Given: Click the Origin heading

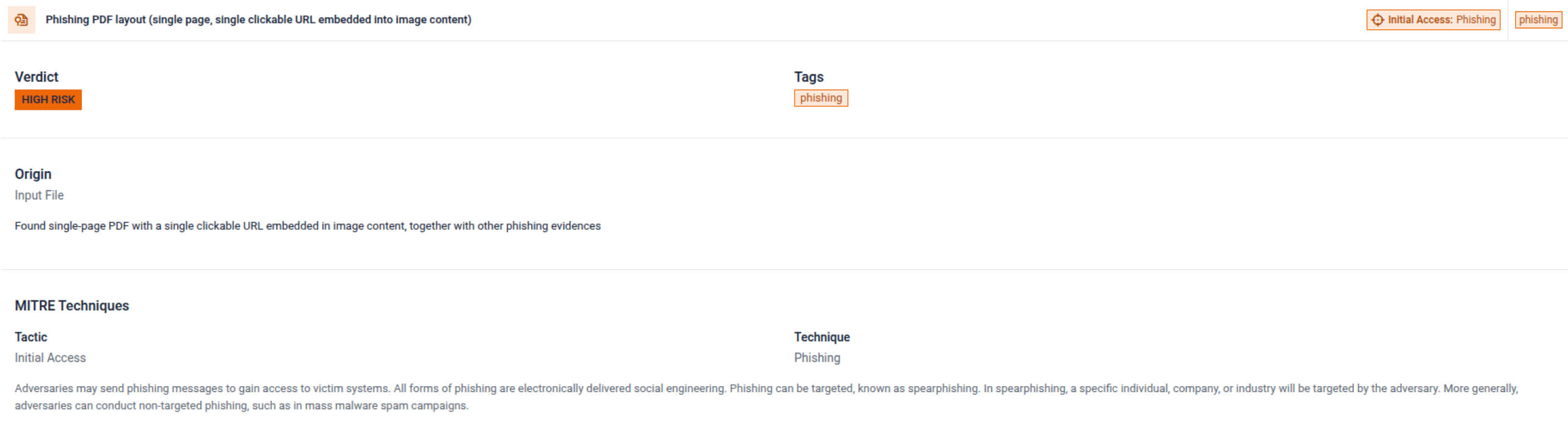Looking at the screenshot, I should 33,174.
